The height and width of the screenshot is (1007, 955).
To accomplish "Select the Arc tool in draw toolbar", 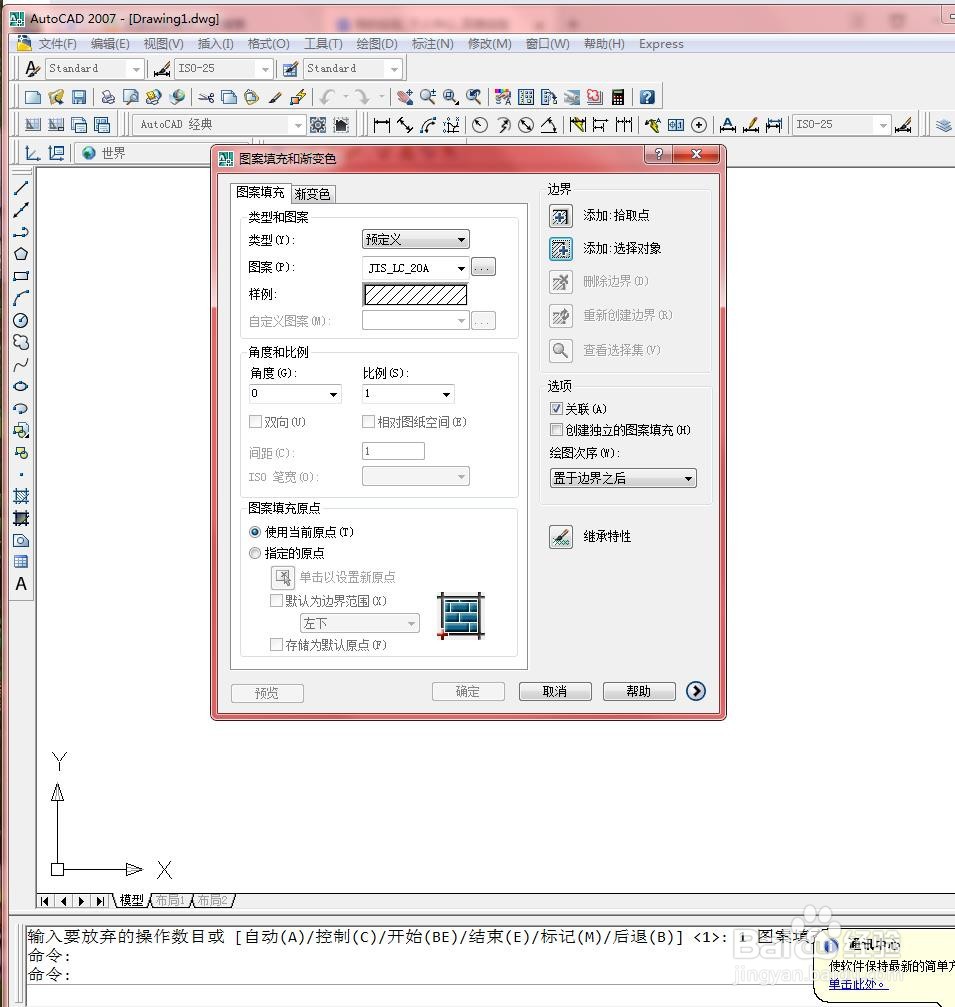I will coord(21,299).
